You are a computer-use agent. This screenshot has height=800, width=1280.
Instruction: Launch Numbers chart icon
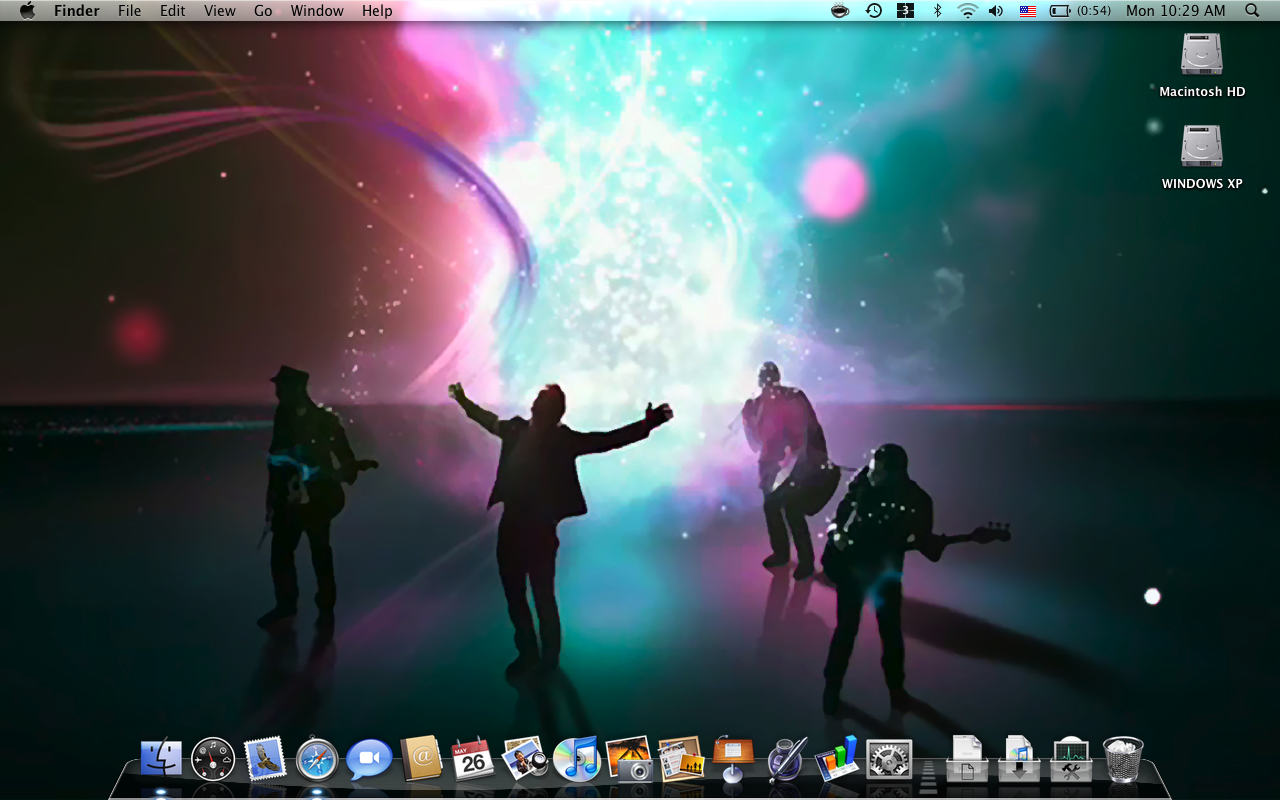[837, 758]
